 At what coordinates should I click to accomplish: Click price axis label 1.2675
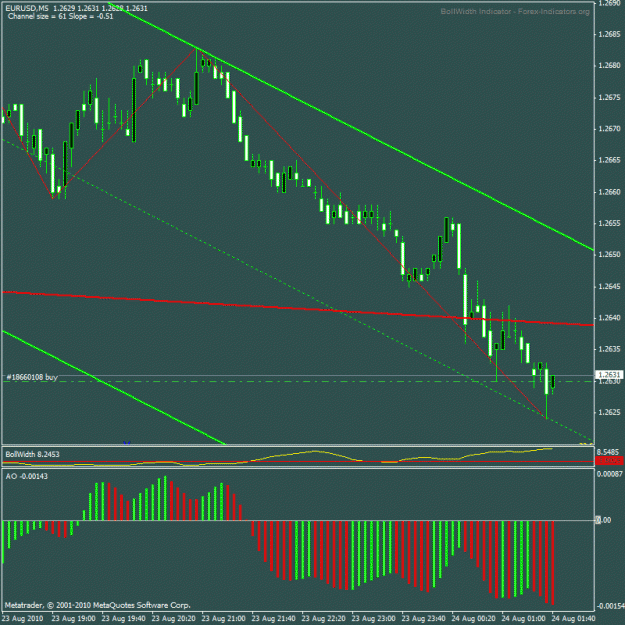pyautogui.click(x=609, y=97)
